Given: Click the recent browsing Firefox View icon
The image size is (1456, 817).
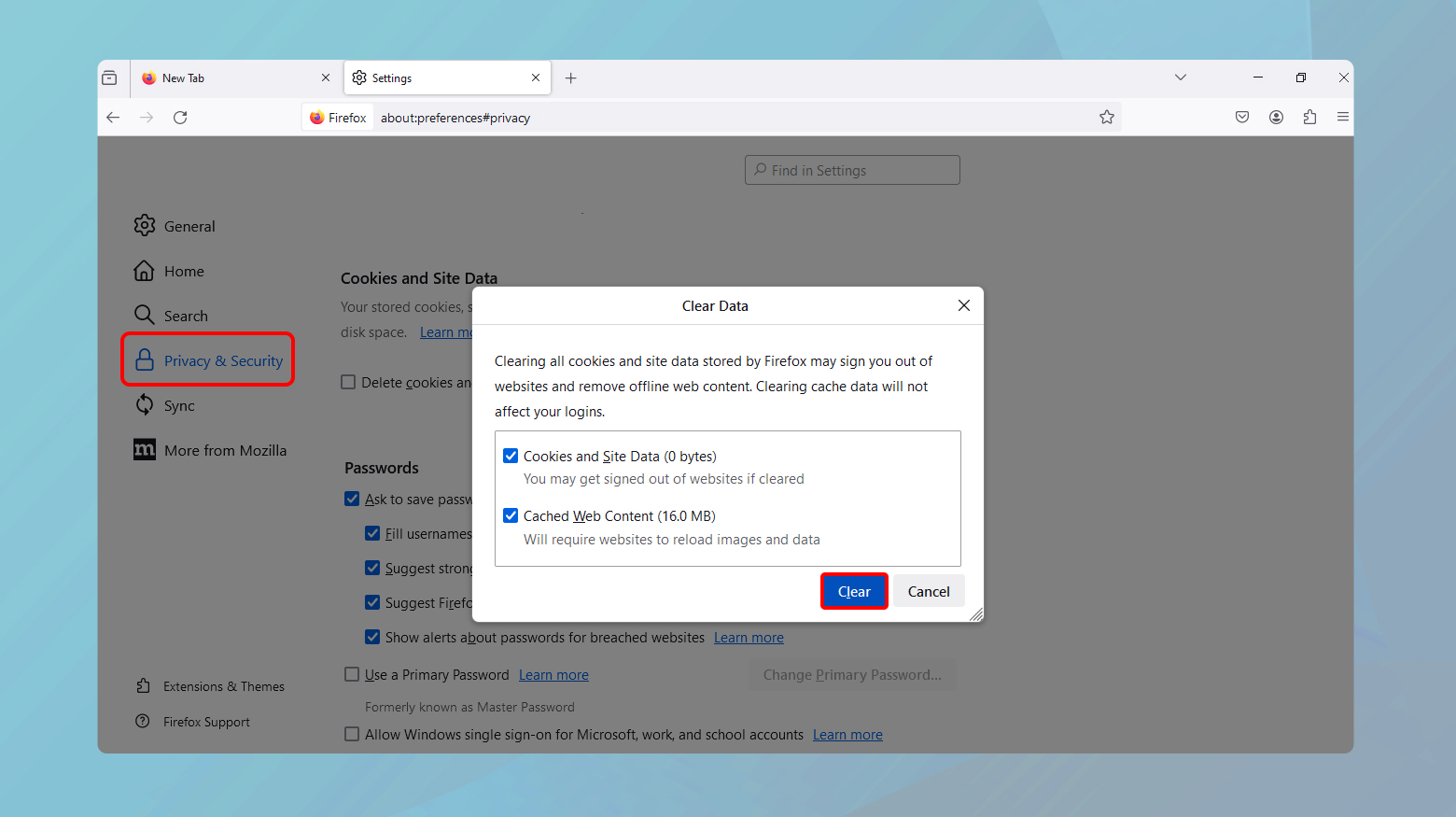Looking at the screenshot, I should (x=110, y=78).
